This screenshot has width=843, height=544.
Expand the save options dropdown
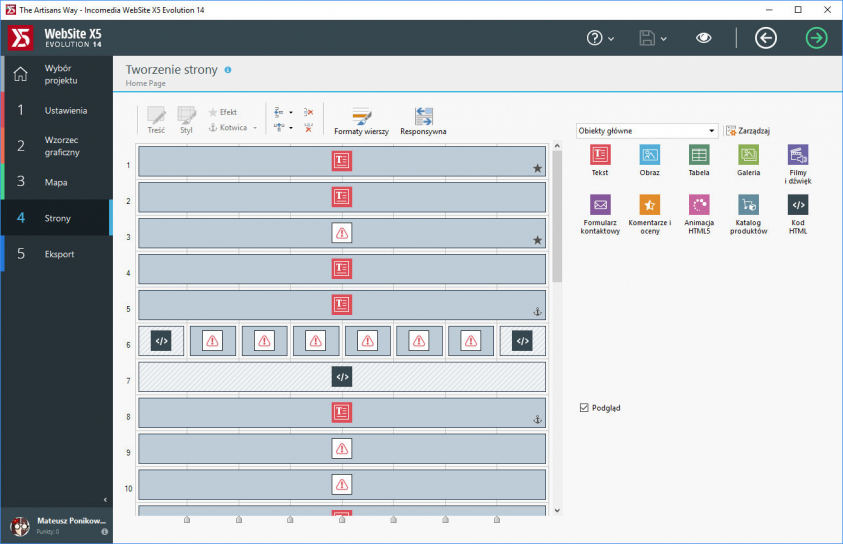coord(665,39)
